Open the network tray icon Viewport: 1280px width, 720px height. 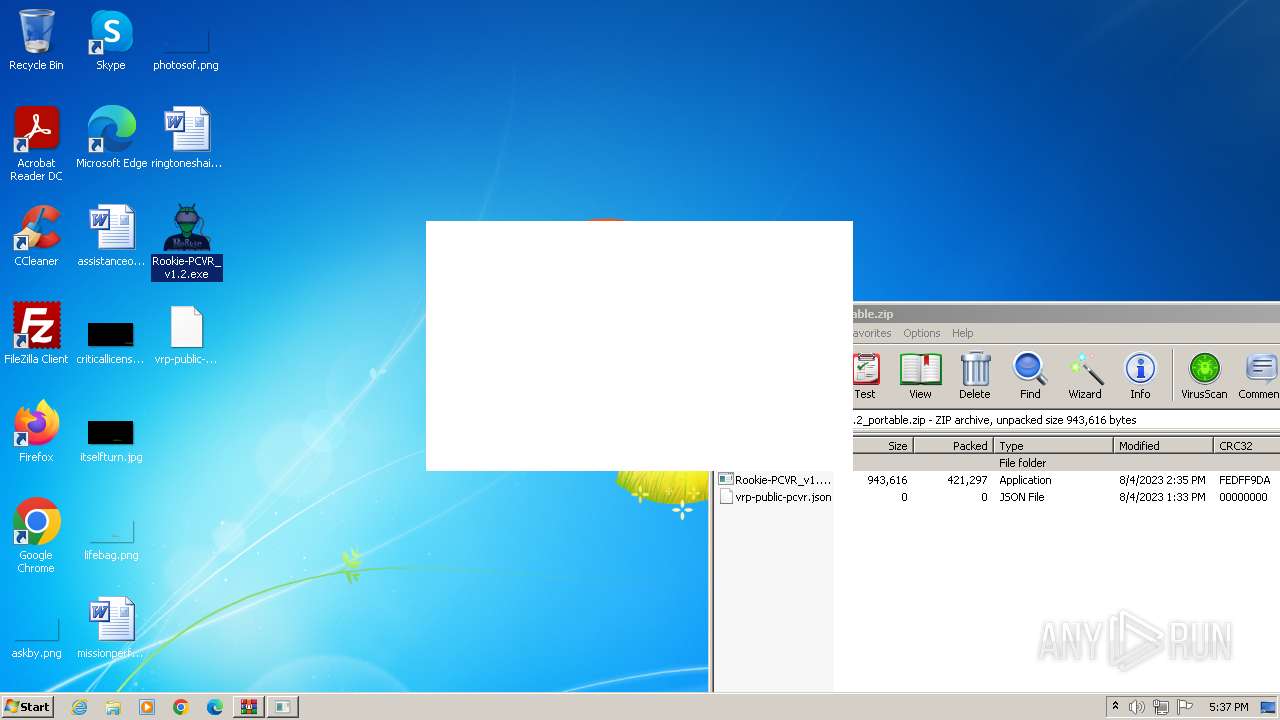pos(1161,707)
